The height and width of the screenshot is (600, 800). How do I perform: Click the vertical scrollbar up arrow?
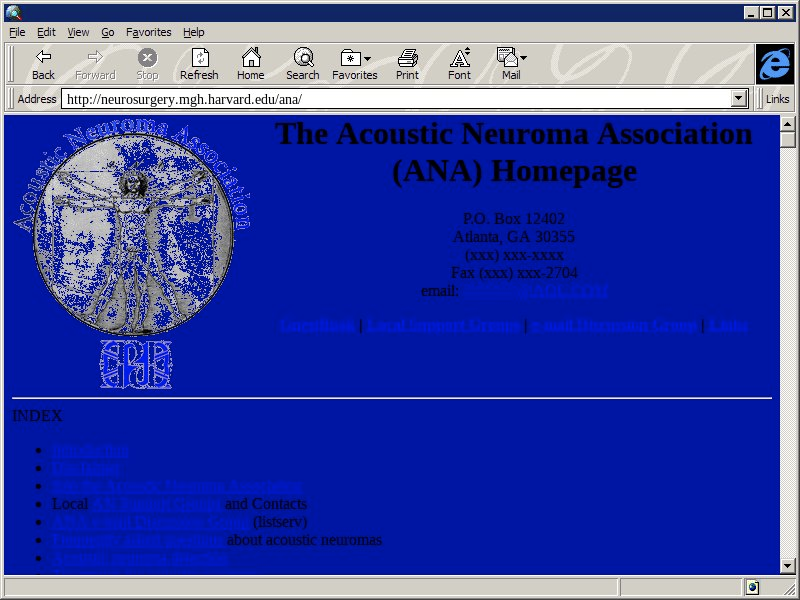coord(788,123)
